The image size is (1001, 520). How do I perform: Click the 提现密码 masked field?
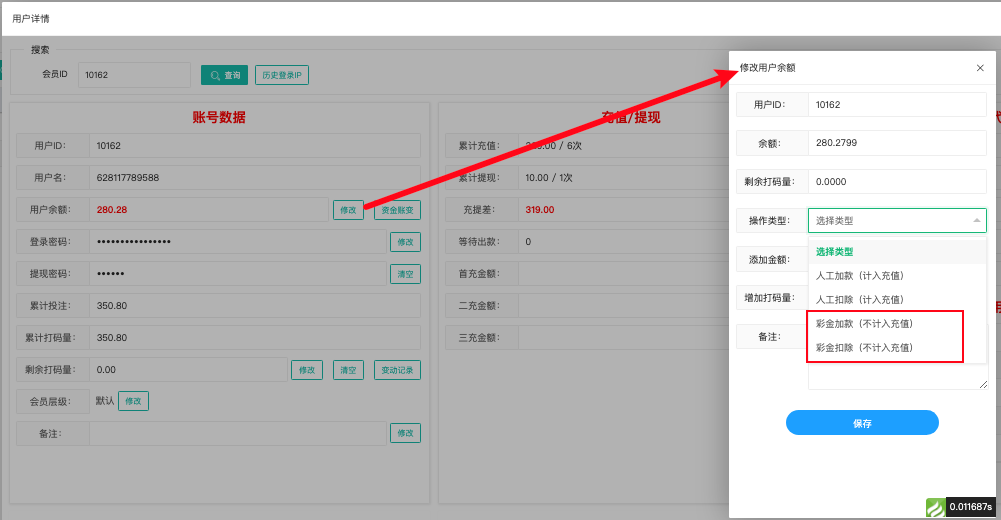(x=237, y=274)
